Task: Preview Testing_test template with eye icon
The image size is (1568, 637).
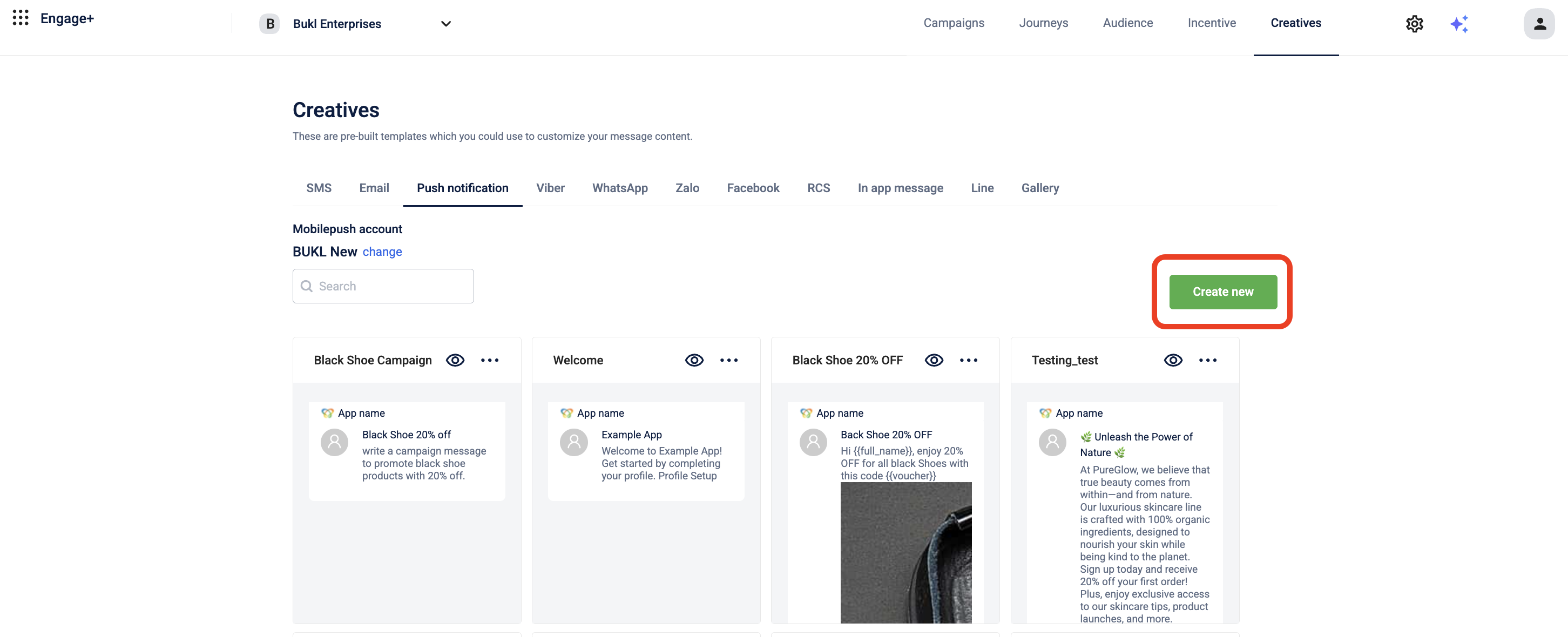Action: tap(1173, 360)
